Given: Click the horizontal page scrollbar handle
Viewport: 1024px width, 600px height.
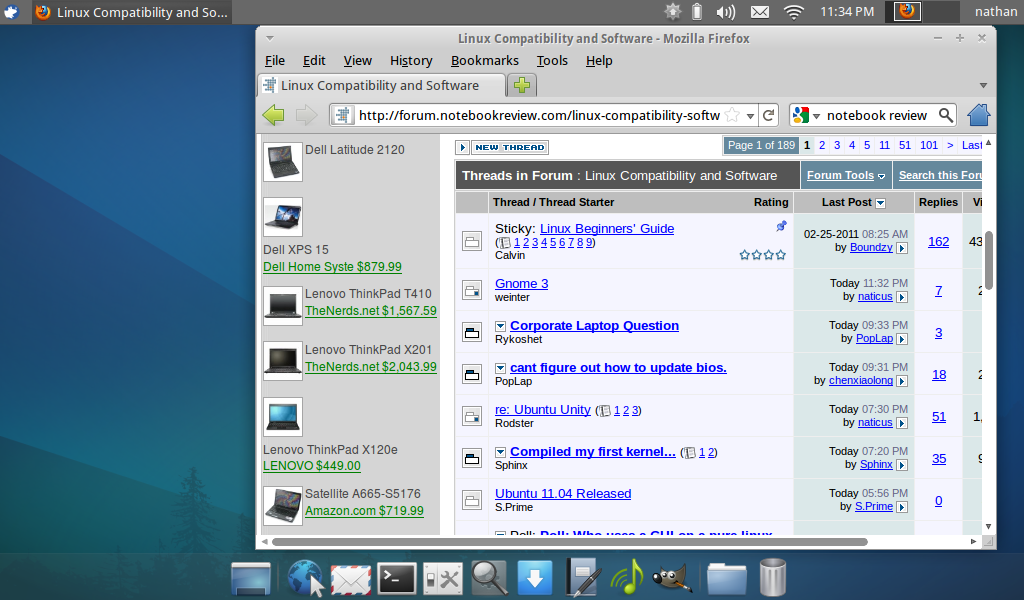Looking at the screenshot, I should click(x=569, y=542).
